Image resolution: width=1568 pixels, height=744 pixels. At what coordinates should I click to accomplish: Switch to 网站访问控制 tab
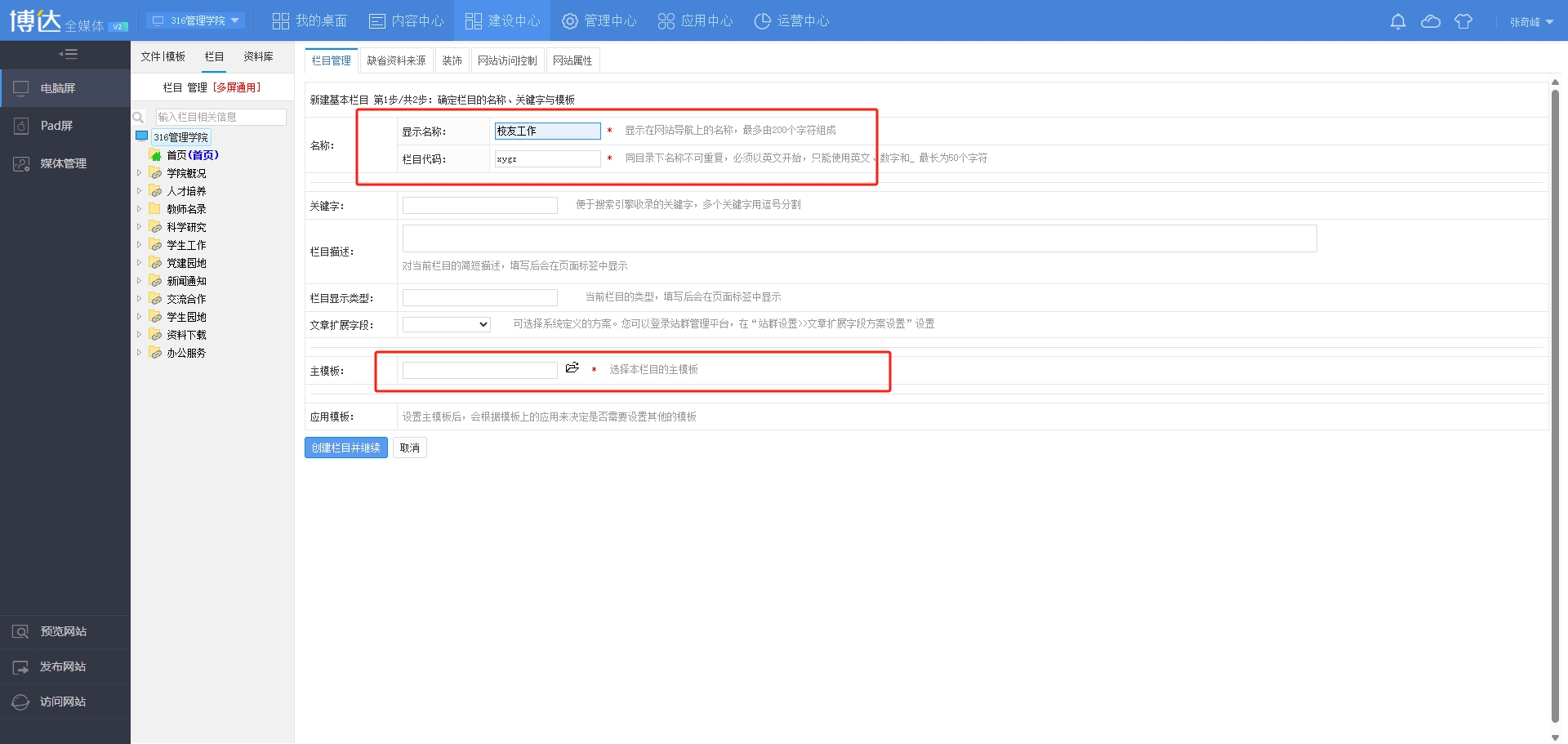pyautogui.click(x=507, y=60)
